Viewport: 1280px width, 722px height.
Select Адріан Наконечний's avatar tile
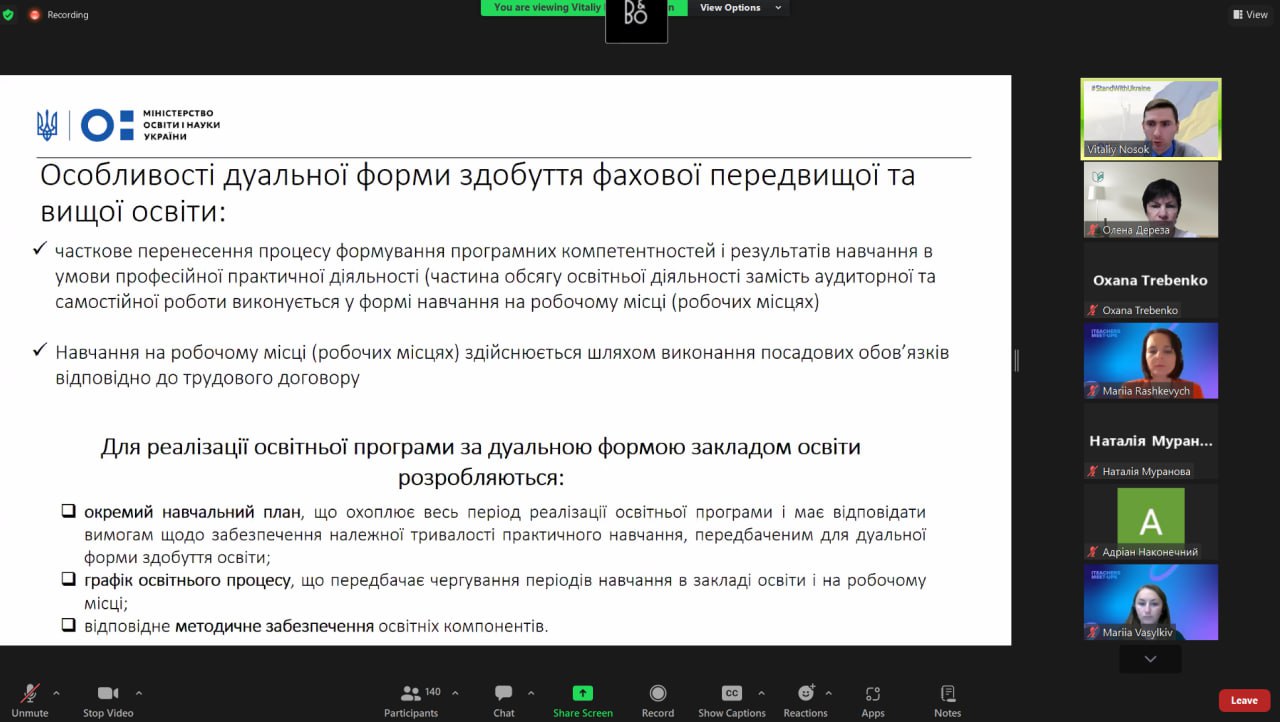tap(1151, 522)
